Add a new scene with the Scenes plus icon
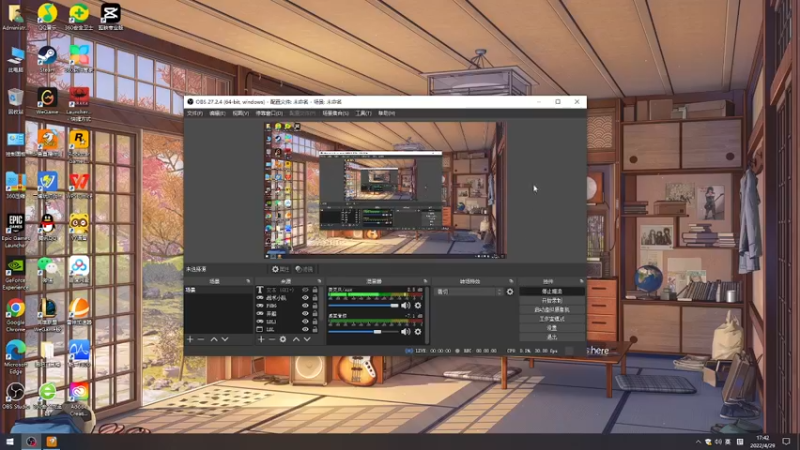Screen dimensions: 800x450 190,339
